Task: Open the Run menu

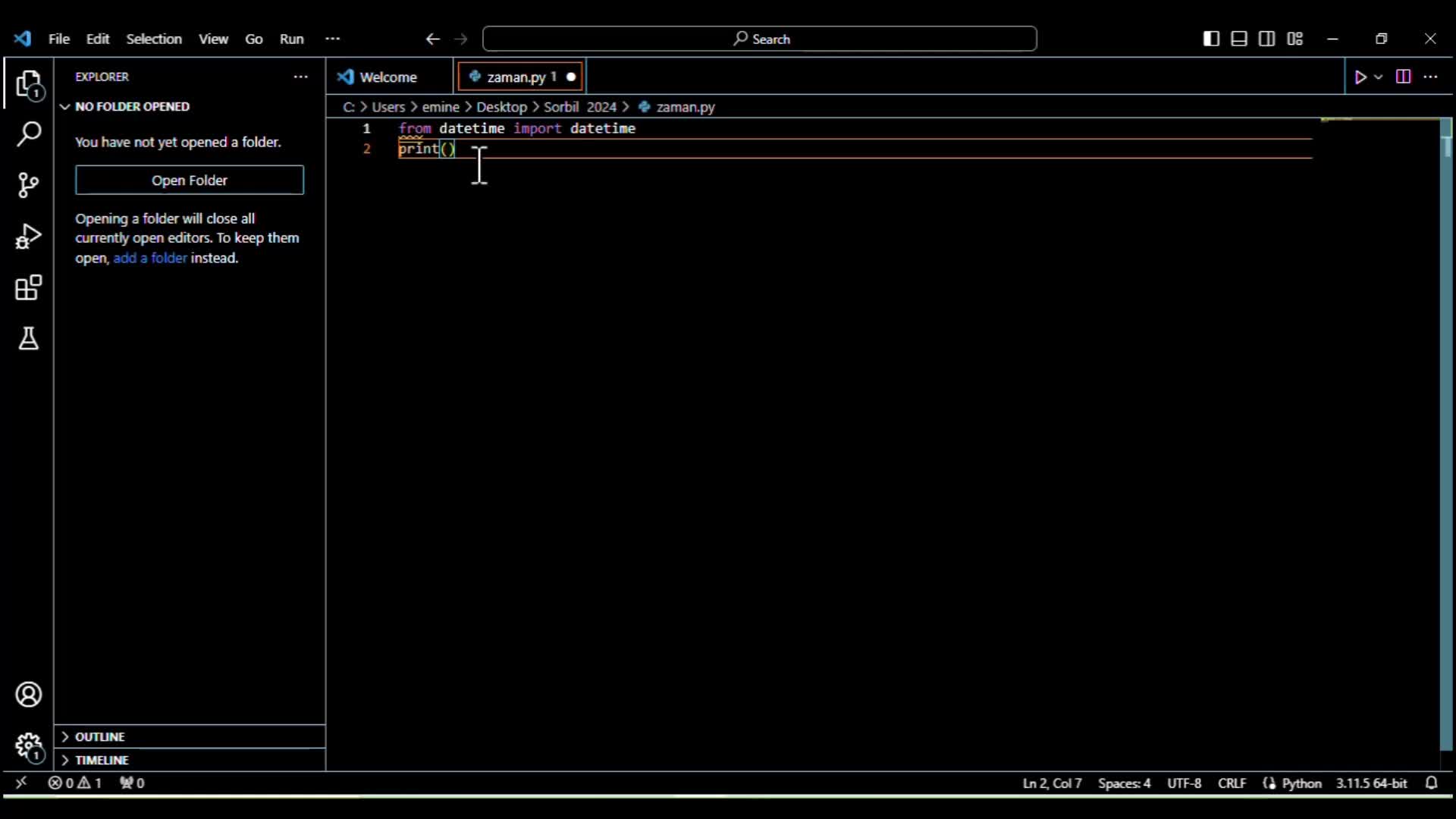Action: 291,39
